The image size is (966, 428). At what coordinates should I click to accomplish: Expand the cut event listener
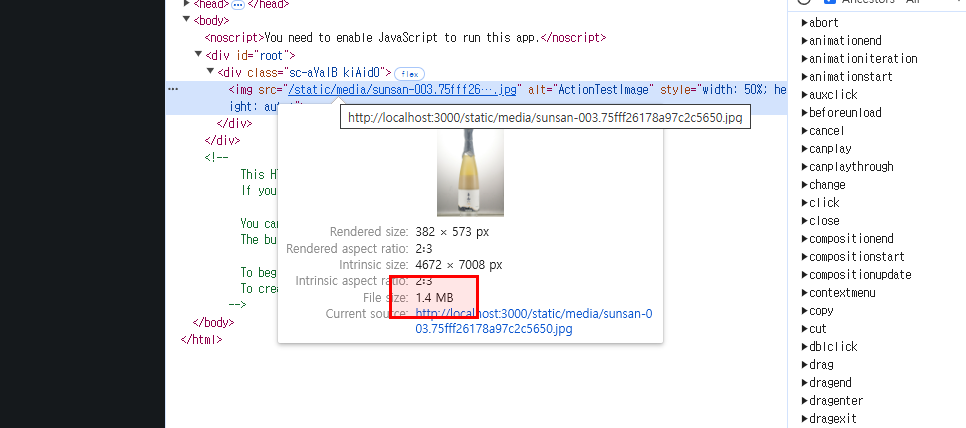pyautogui.click(x=805, y=328)
